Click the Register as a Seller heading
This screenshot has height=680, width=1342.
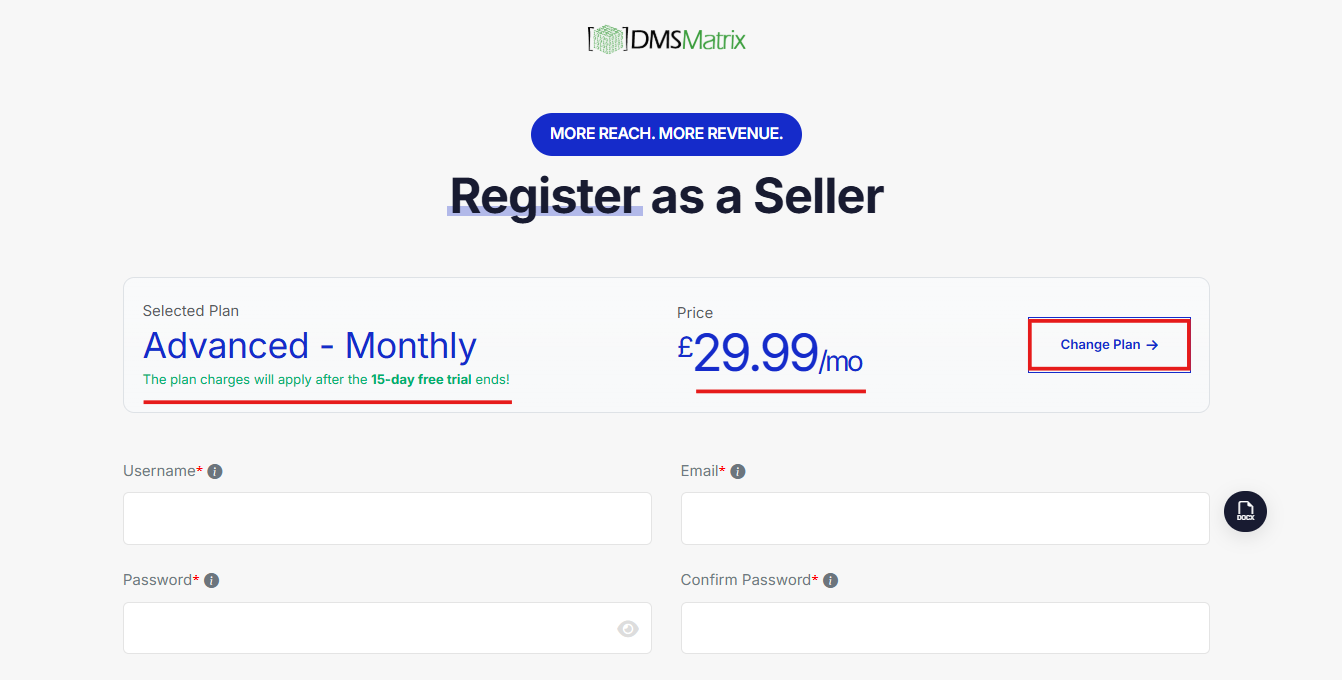point(666,196)
